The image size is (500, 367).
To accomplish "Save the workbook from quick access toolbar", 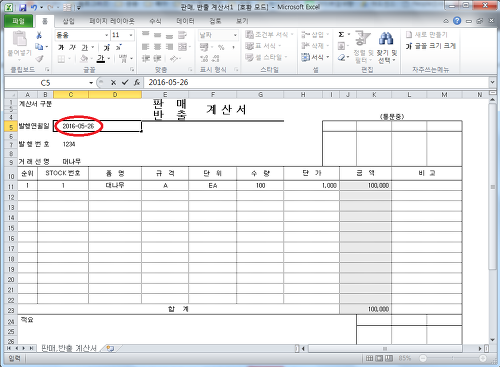I will click(x=22, y=7).
